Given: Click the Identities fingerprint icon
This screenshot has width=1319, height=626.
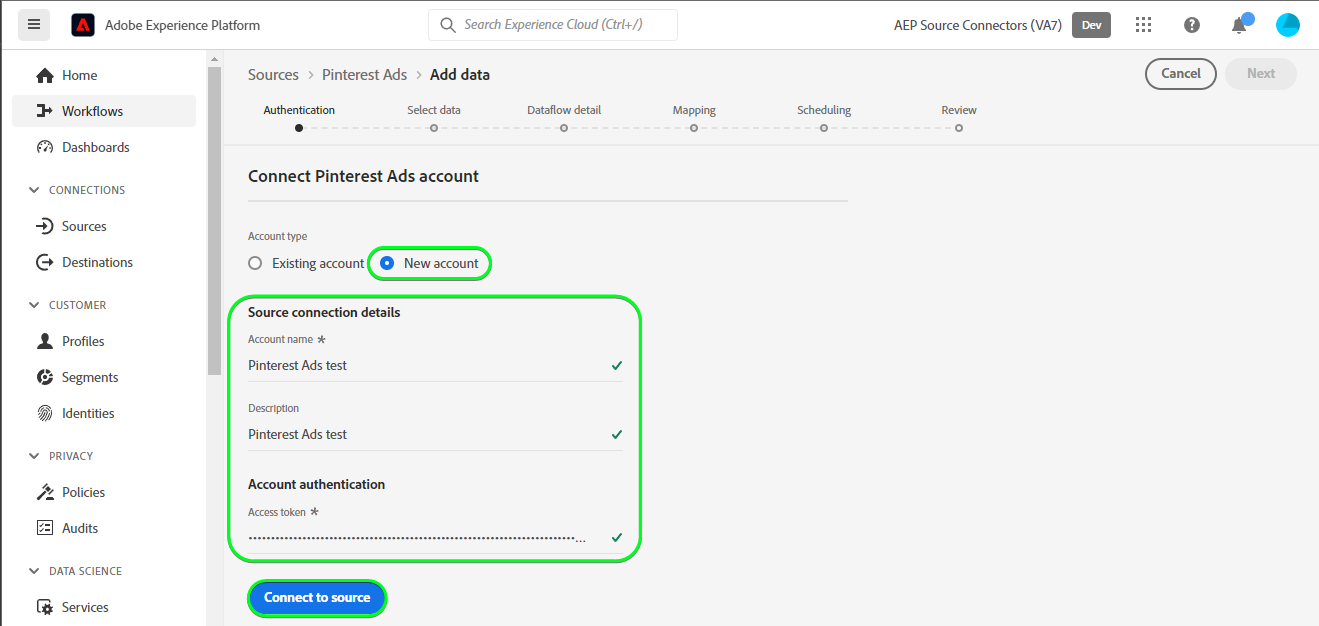Looking at the screenshot, I should click(x=44, y=413).
